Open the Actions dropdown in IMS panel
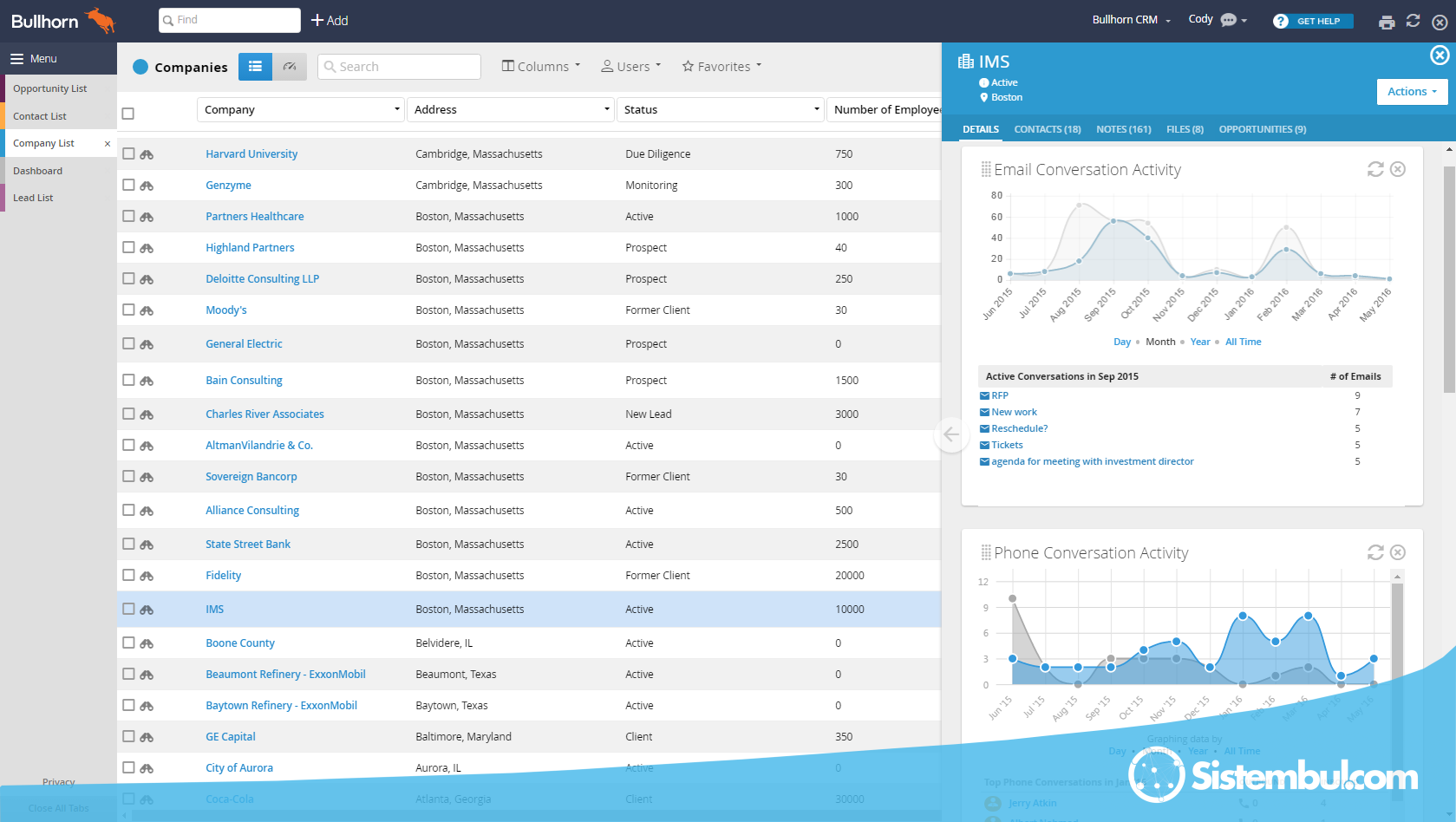1456x822 pixels. (1412, 92)
